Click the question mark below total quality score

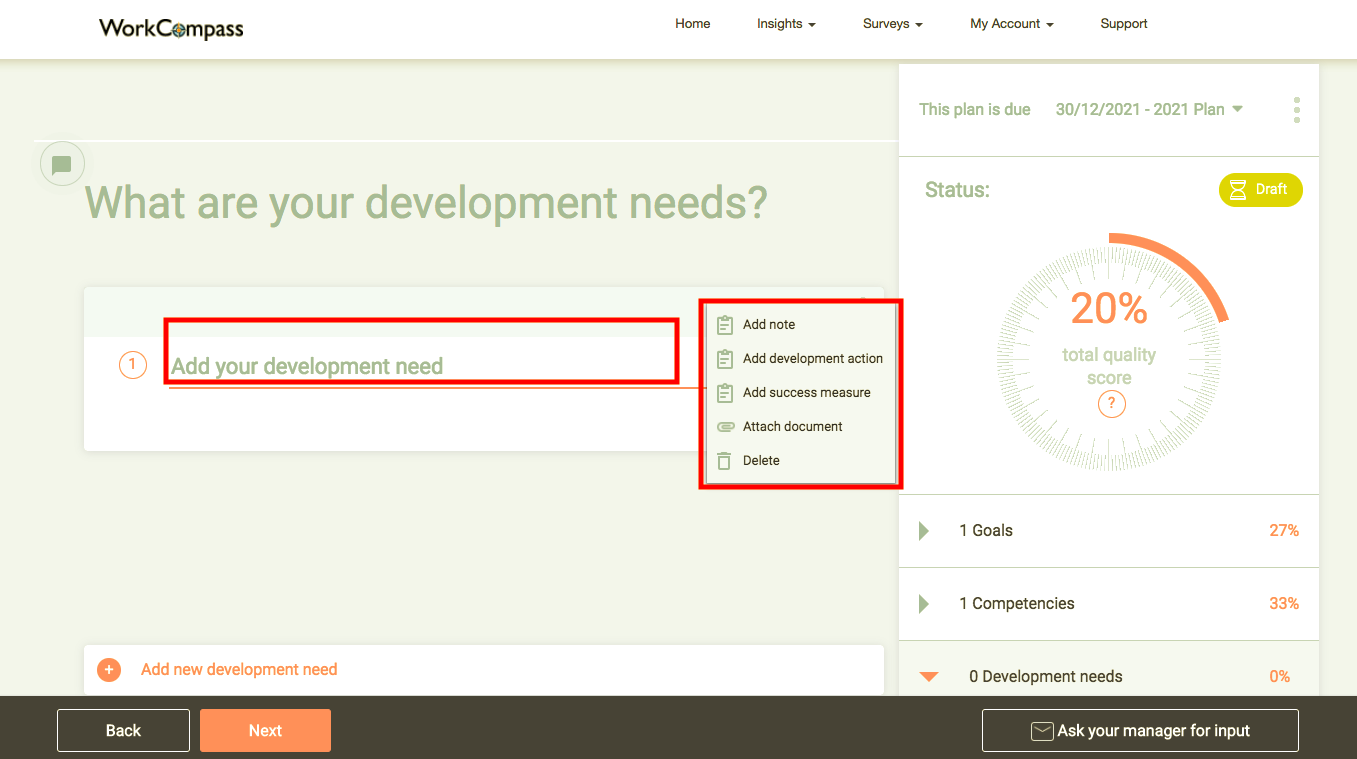(1111, 404)
